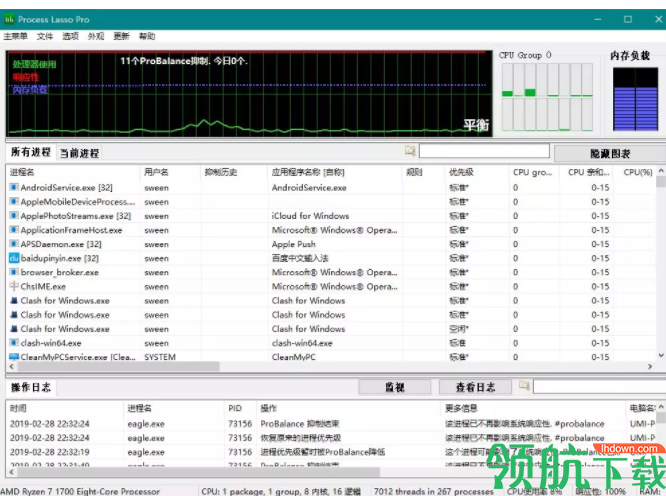
Task: Sort by the 规则 column header
Action: (x=423, y=172)
